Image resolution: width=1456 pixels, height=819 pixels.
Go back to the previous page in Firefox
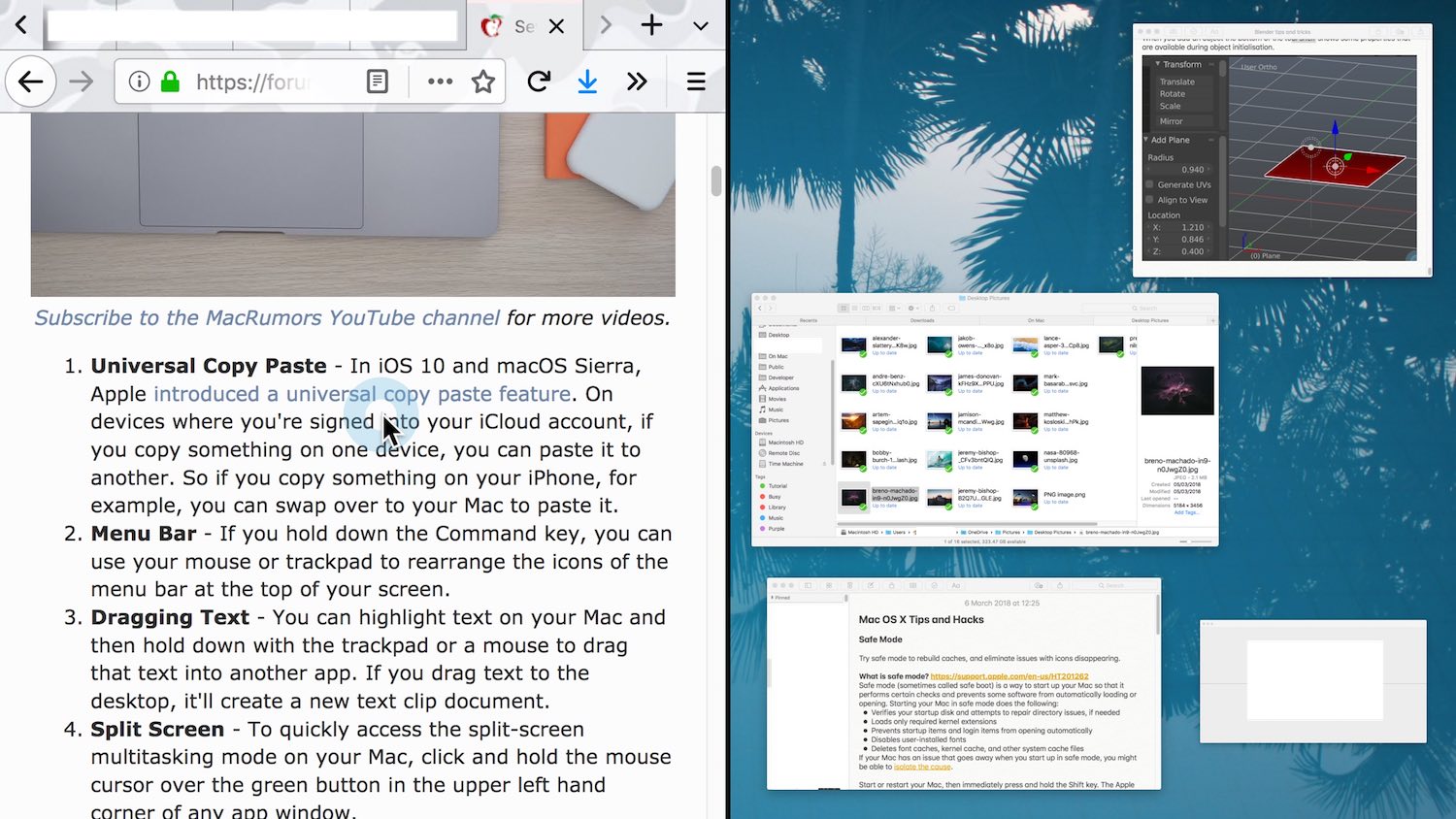[x=30, y=82]
